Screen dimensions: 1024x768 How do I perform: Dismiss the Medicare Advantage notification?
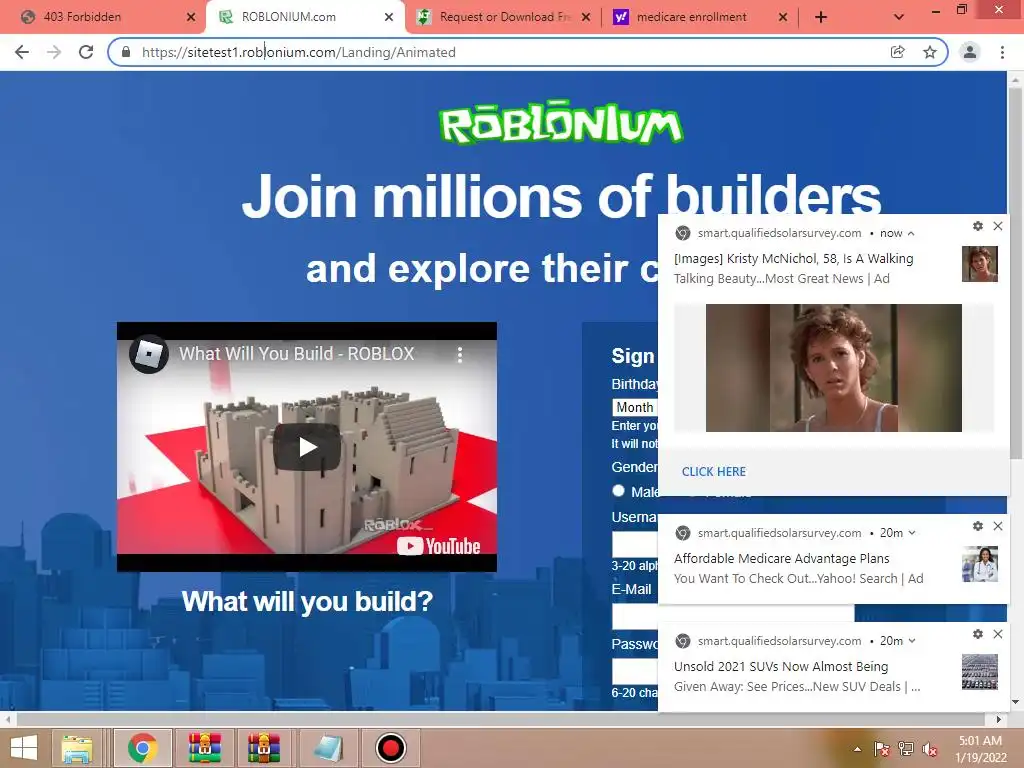pyautogui.click(x=998, y=526)
